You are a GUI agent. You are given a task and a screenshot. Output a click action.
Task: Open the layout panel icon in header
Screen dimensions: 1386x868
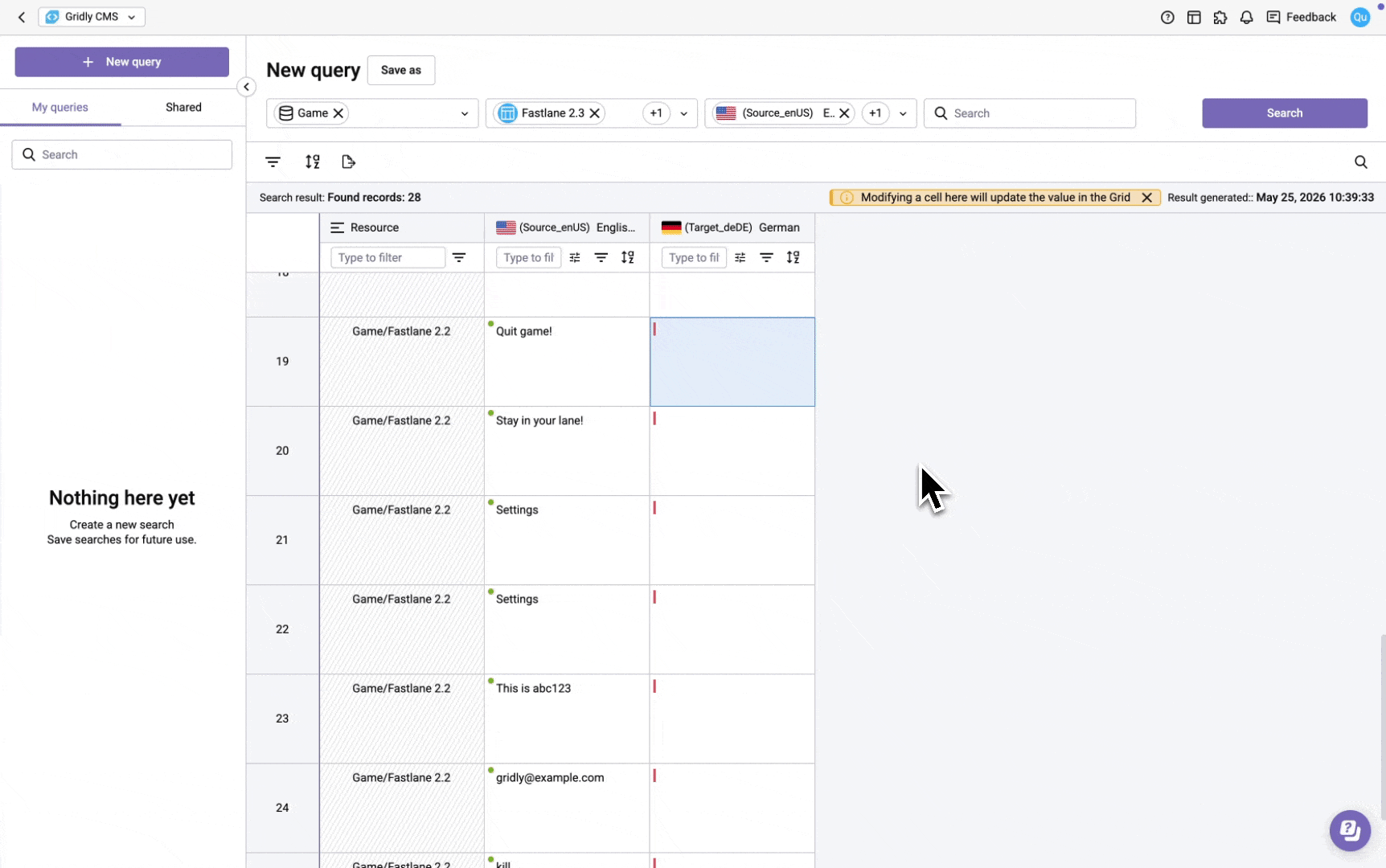click(x=1194, y=17)
